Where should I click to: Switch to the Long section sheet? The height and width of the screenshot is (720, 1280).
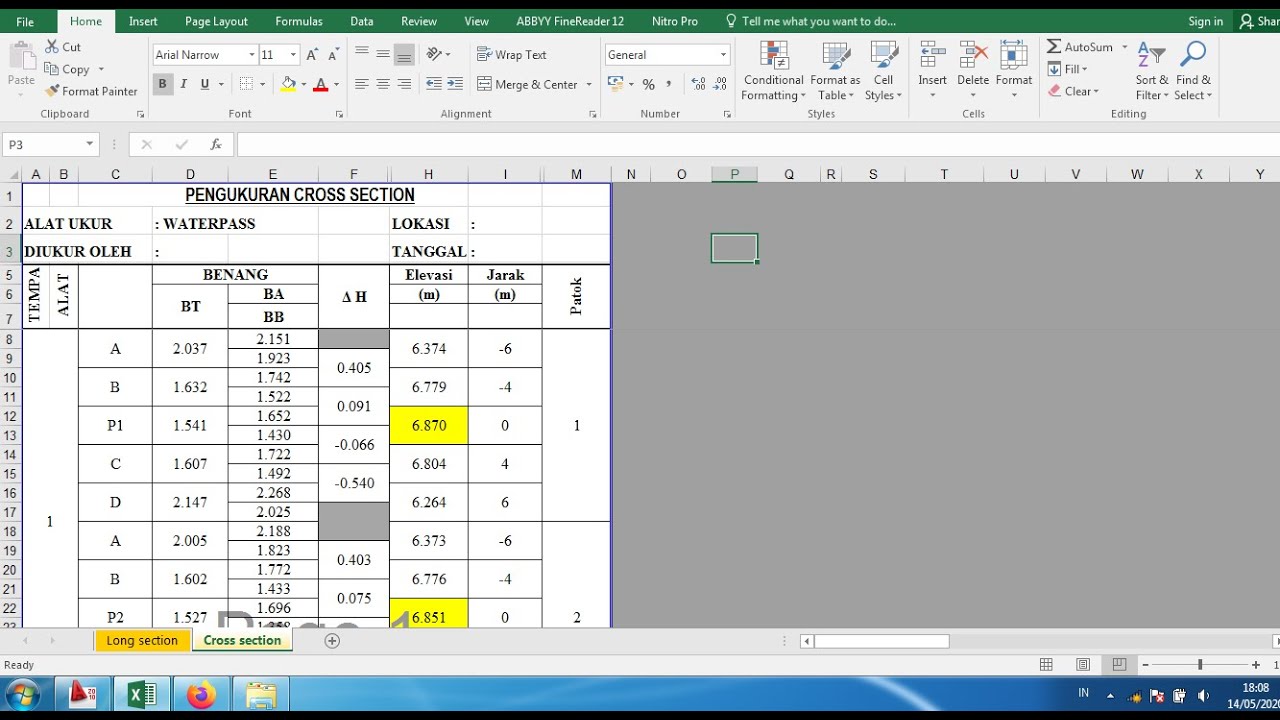pos(142,641)
